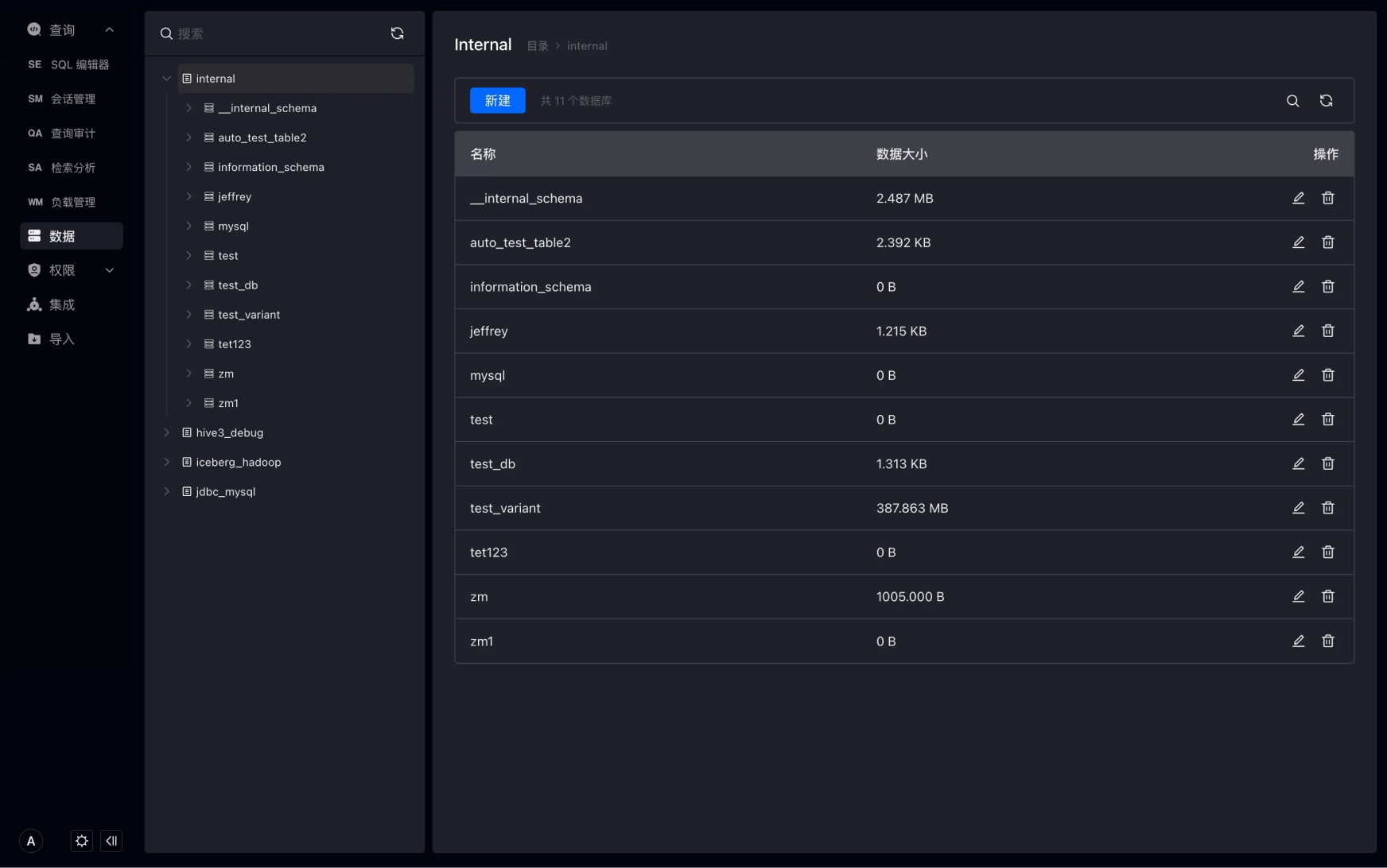Click edit icon for auto_test_table2 row
This screenshot has height=868, width=1387.
[x=1299, y=242]
